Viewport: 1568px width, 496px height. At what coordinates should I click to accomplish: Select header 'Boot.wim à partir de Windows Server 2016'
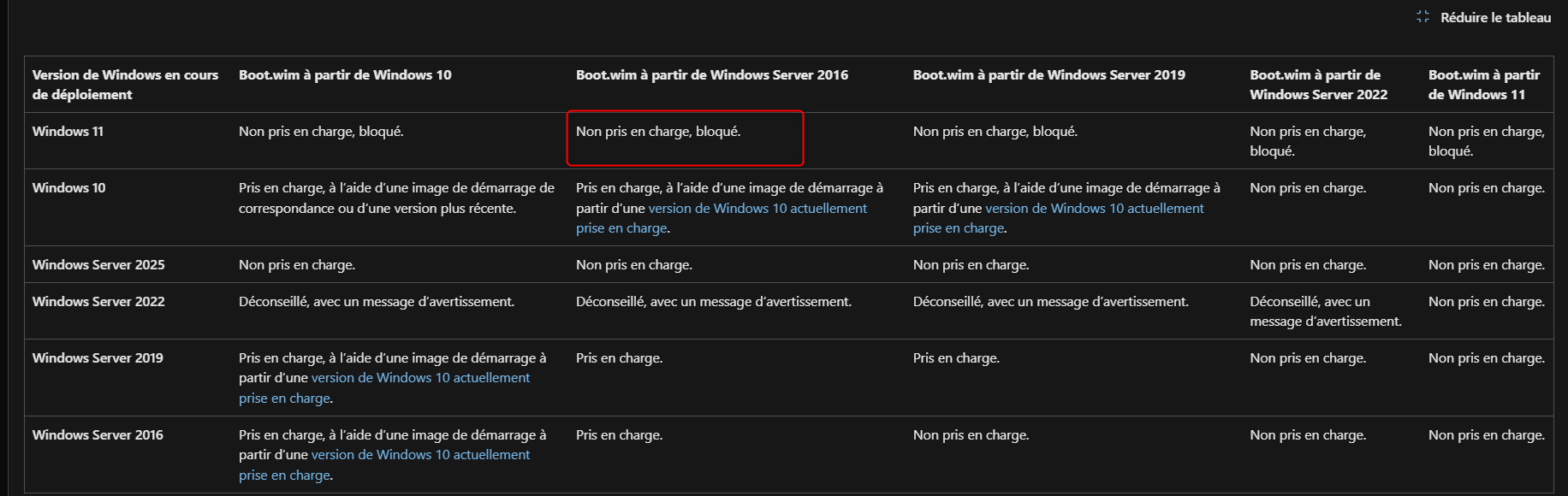(x=712, y=75)
